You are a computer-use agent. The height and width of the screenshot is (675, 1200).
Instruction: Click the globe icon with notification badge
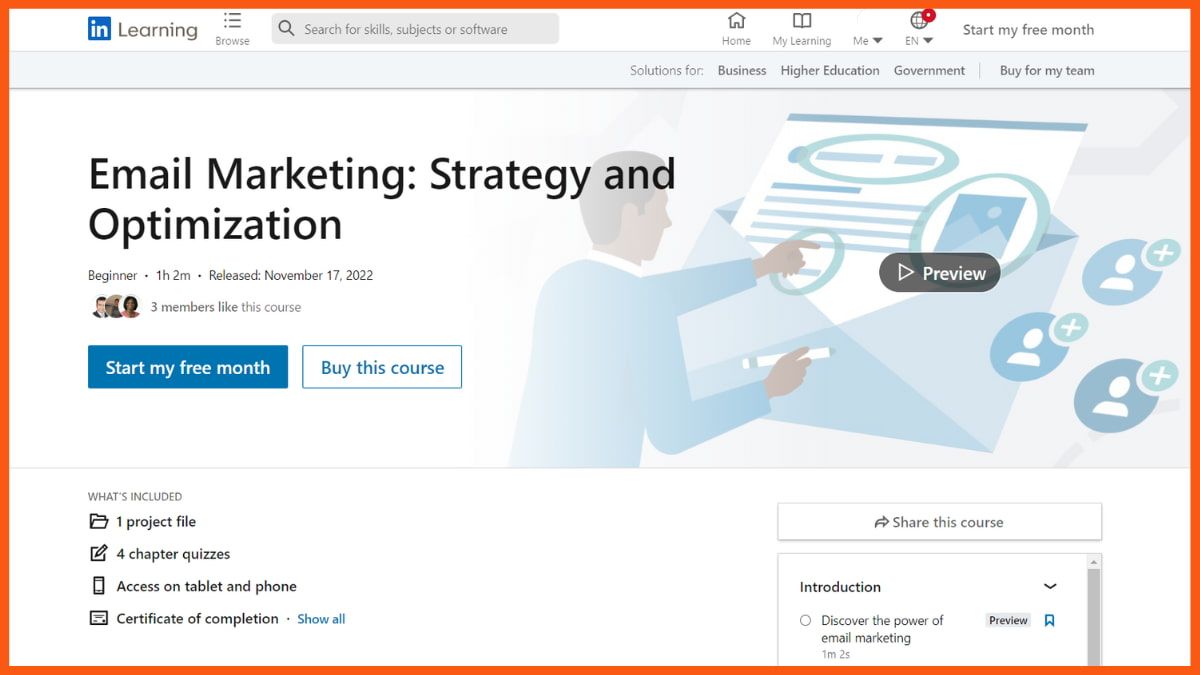(917, 20)
